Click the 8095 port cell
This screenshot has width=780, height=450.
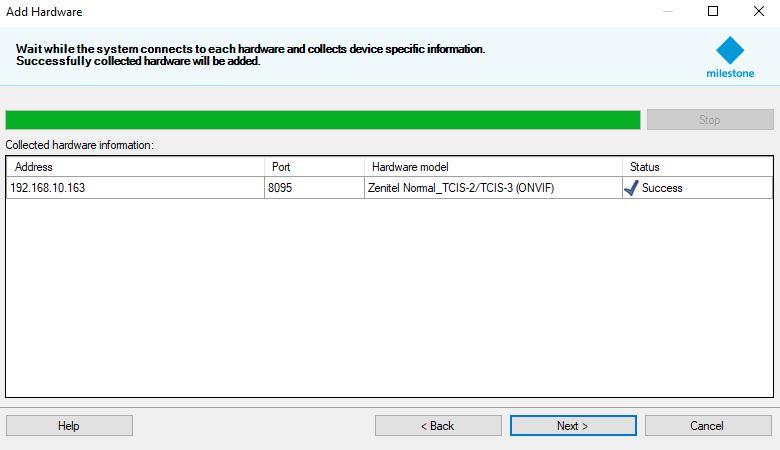(280, 188)
